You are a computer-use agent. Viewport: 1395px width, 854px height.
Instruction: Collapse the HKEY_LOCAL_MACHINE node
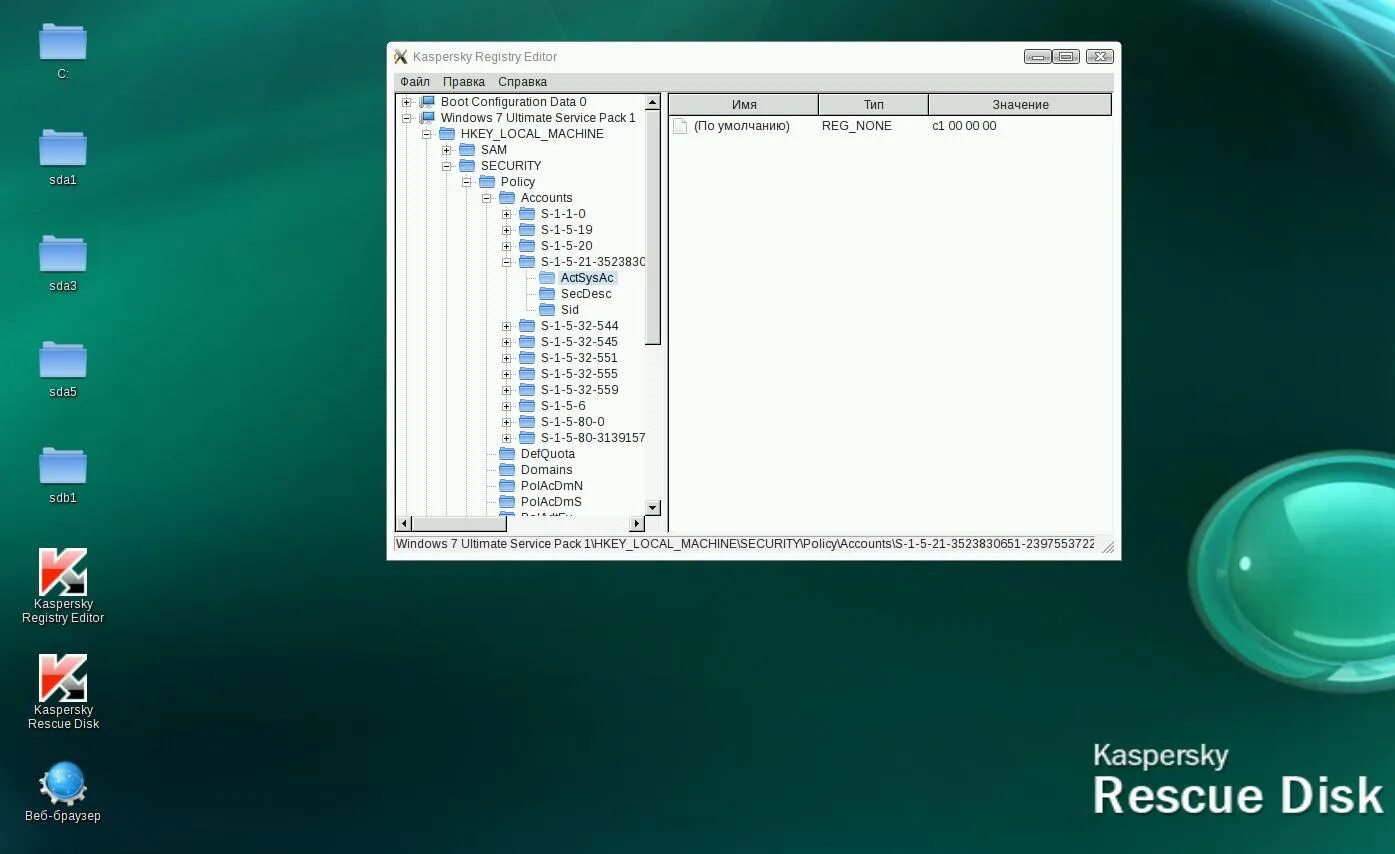[427, 134]
